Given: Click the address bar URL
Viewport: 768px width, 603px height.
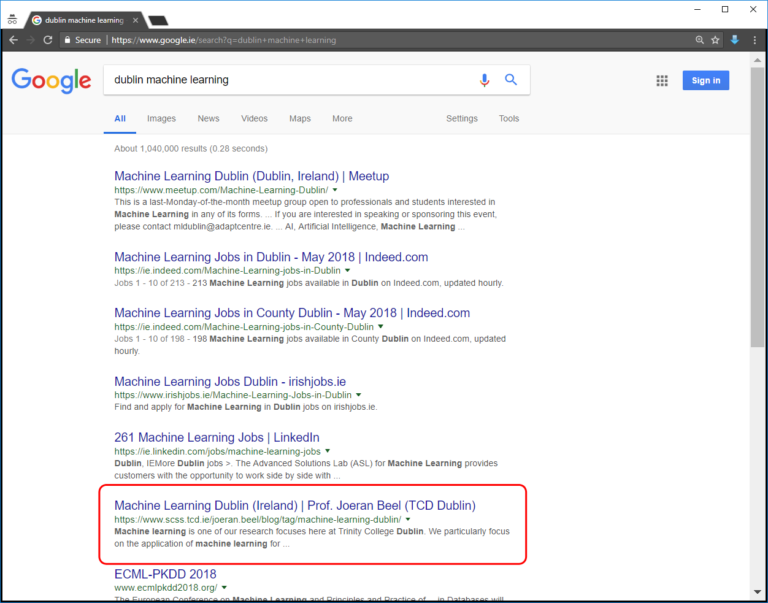Looking at the screenshot, I should [x=224, y=40].
